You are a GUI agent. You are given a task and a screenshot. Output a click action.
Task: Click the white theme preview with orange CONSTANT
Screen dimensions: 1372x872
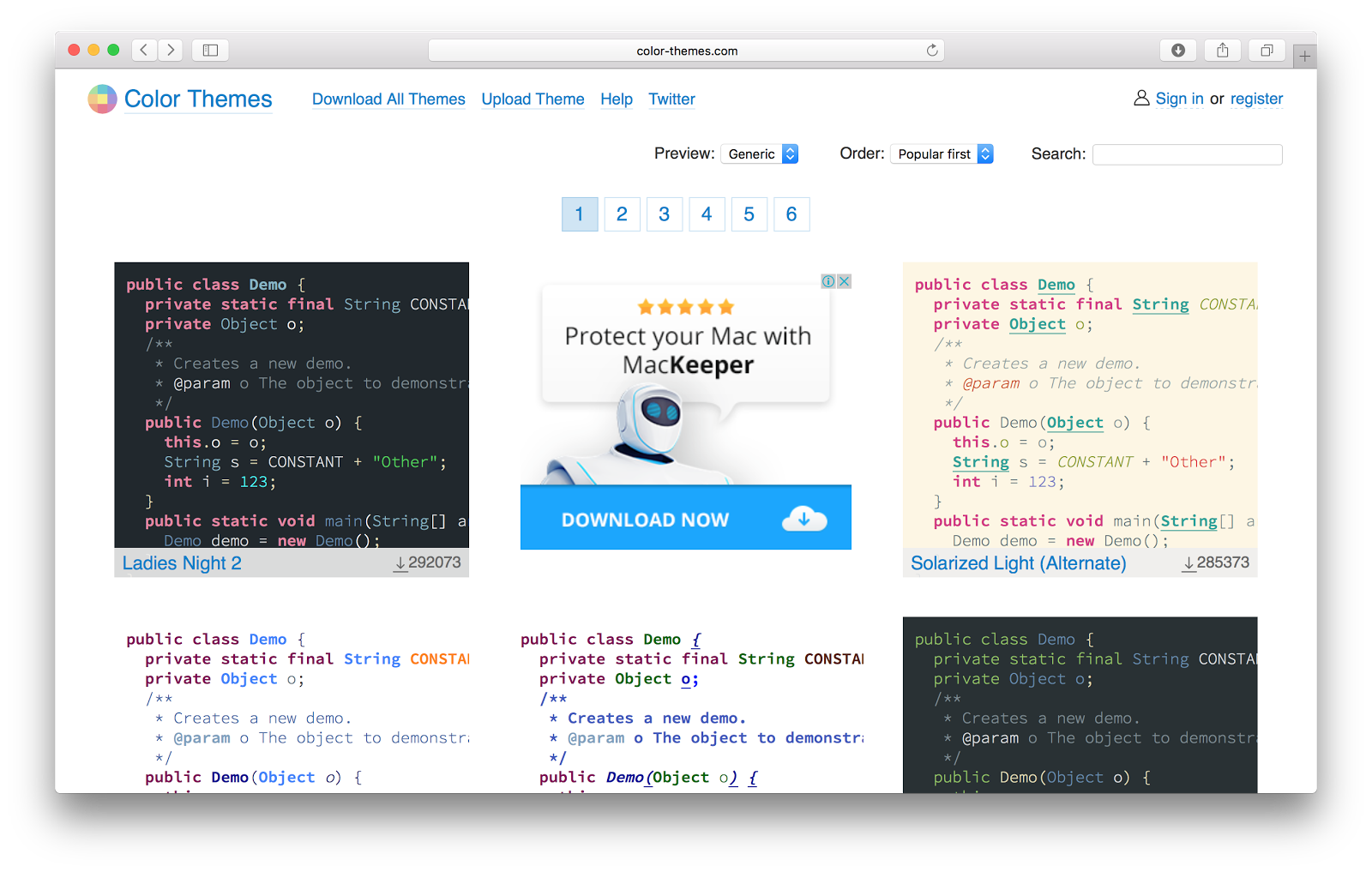292,705
